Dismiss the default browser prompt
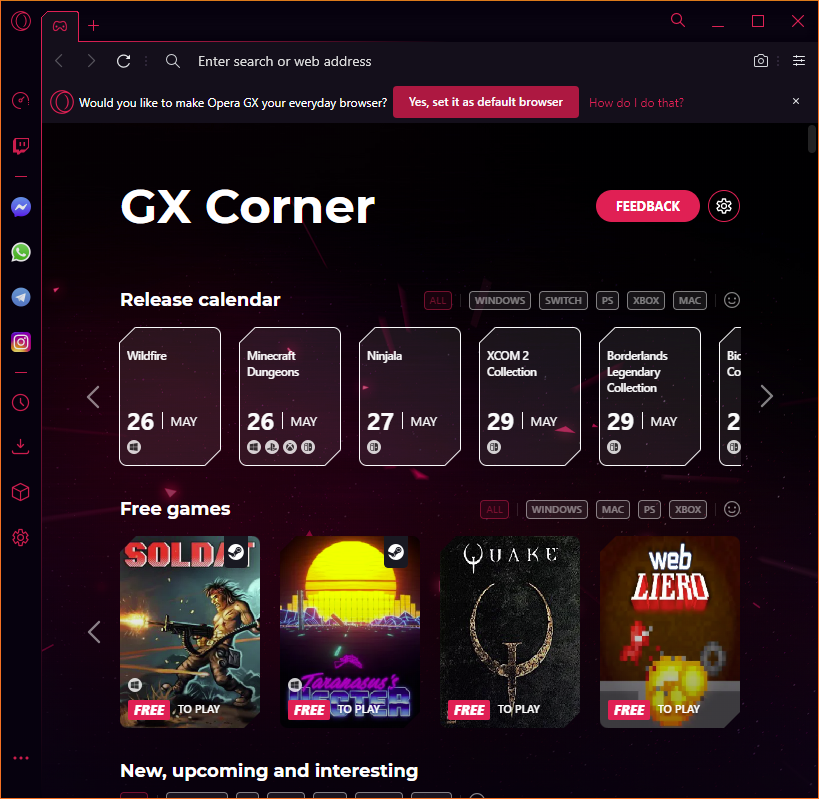This screenshot has height=799, width=819. pos(795,101)
